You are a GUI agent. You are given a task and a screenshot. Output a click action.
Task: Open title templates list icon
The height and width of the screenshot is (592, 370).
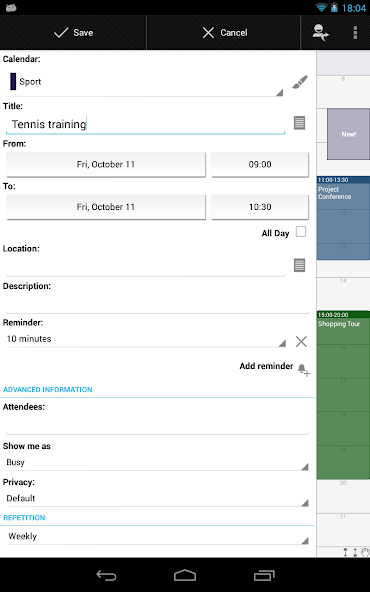click(x=299, y=123)
